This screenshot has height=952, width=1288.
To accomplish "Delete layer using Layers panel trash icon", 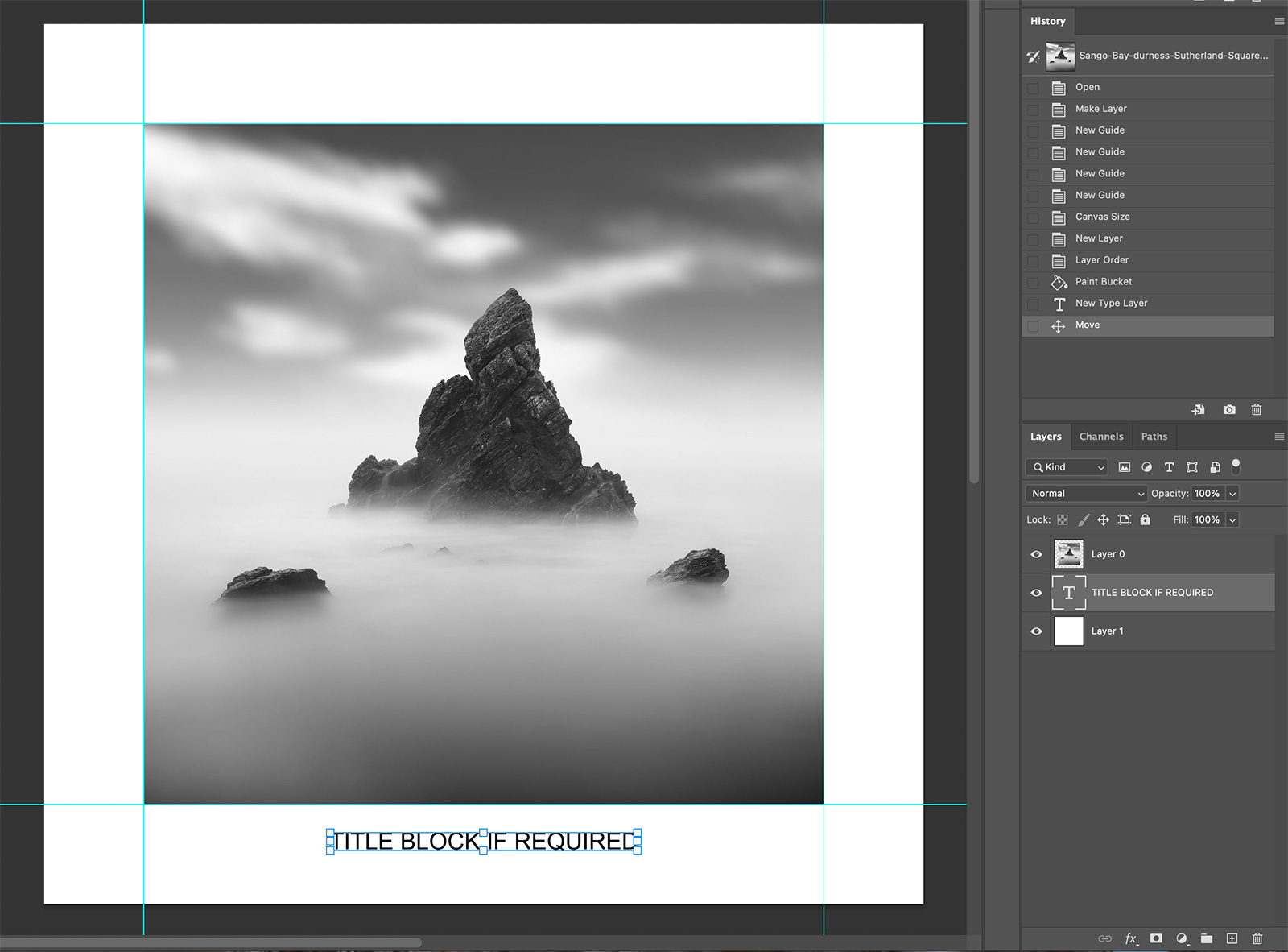I will (x=1257, y=938).
